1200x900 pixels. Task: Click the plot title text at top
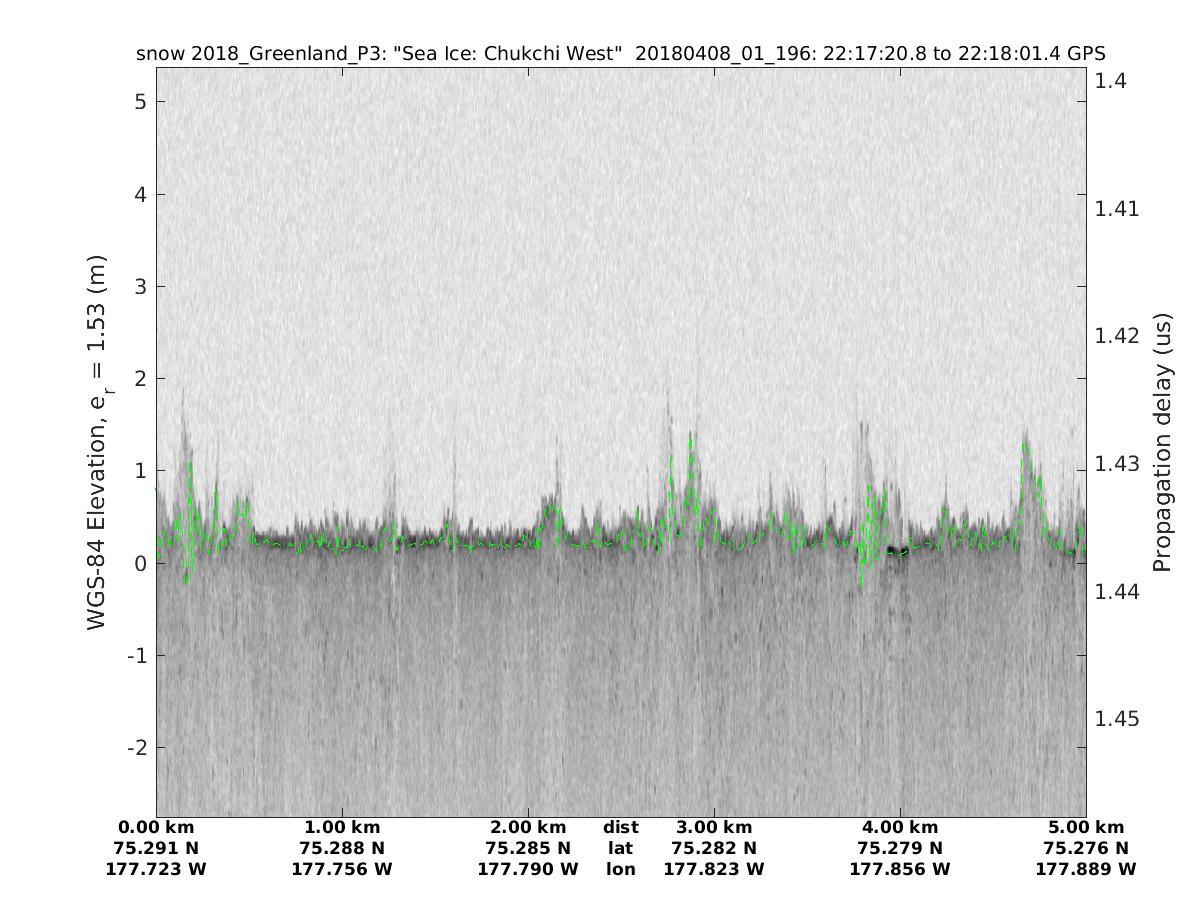tap(620, 54)
